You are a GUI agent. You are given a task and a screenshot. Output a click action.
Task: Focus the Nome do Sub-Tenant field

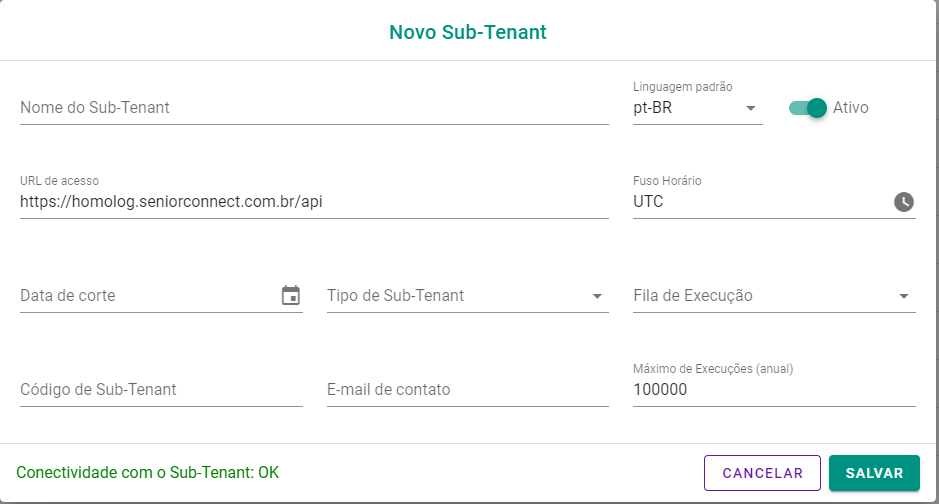coord(314,108)
